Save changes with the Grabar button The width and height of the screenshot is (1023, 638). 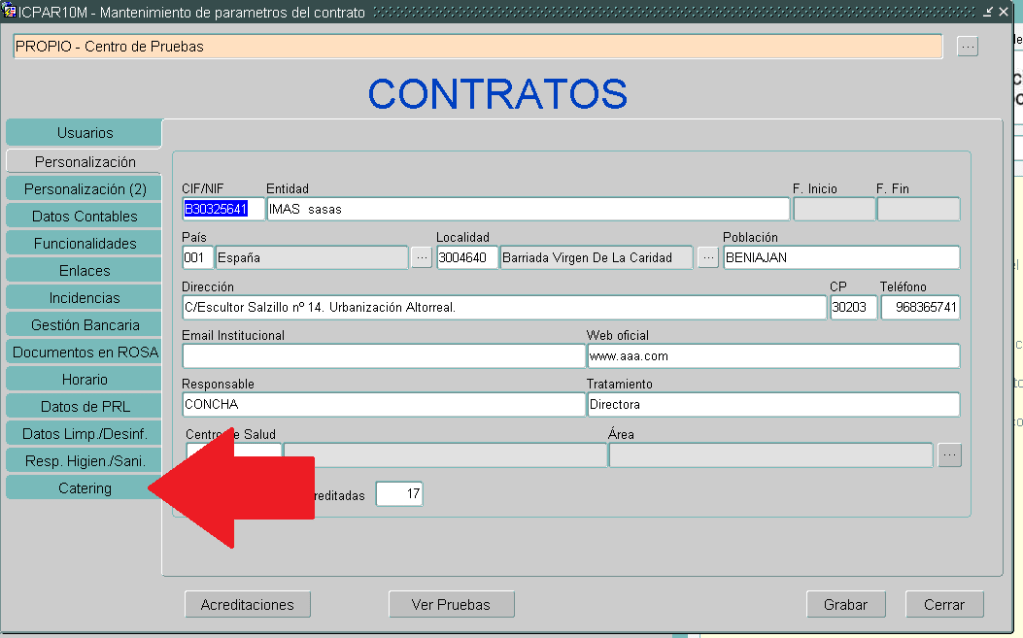coord(845,604)
